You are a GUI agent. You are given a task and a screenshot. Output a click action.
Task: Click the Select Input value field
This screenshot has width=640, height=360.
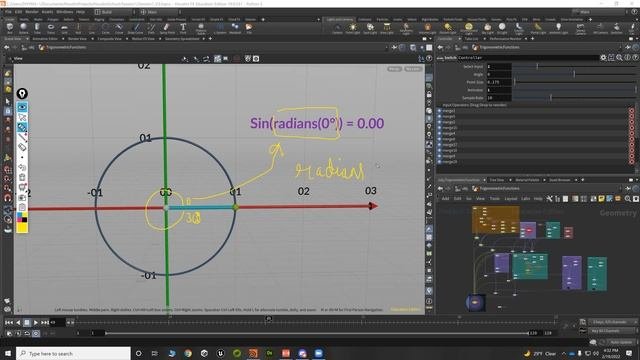(x=499, y=67)
